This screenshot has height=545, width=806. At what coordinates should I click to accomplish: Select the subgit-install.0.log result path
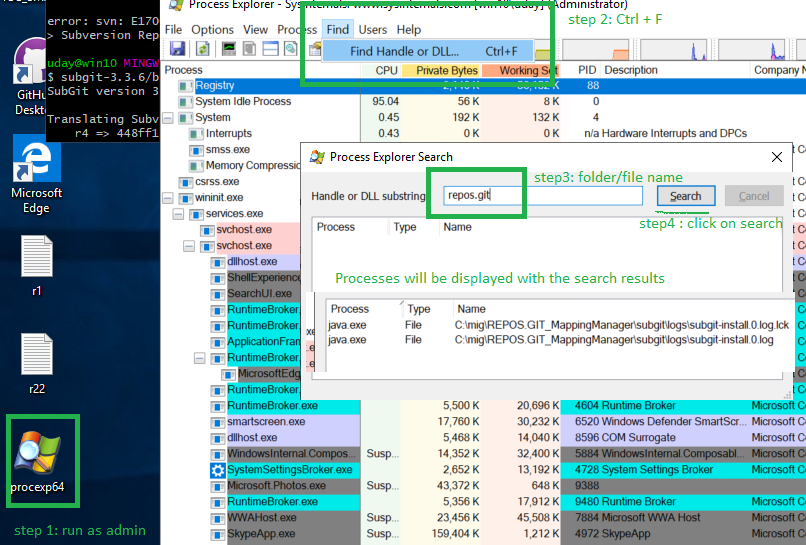click(x=614, y=340)
